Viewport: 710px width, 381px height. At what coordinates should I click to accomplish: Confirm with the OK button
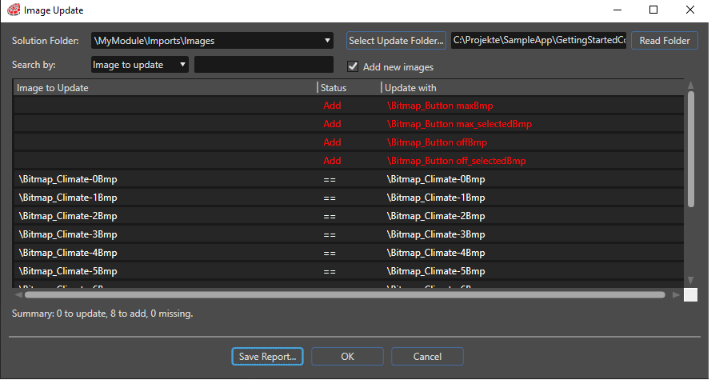347,357
